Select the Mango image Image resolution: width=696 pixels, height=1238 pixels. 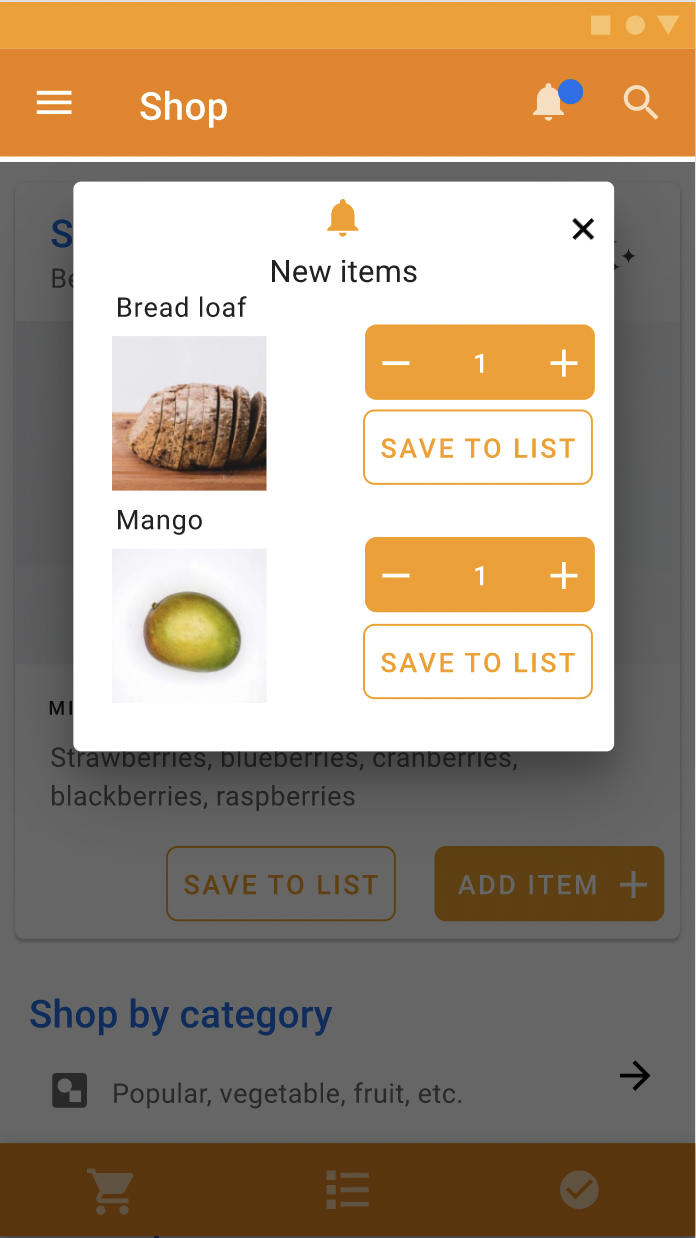[x=189, y=626]
